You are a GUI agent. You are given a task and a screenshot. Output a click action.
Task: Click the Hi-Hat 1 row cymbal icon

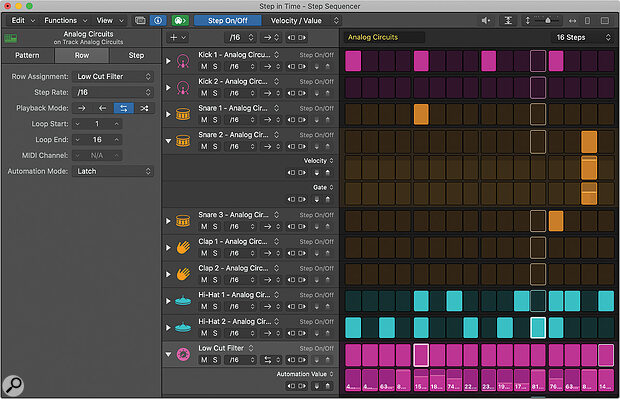[183, 301]
